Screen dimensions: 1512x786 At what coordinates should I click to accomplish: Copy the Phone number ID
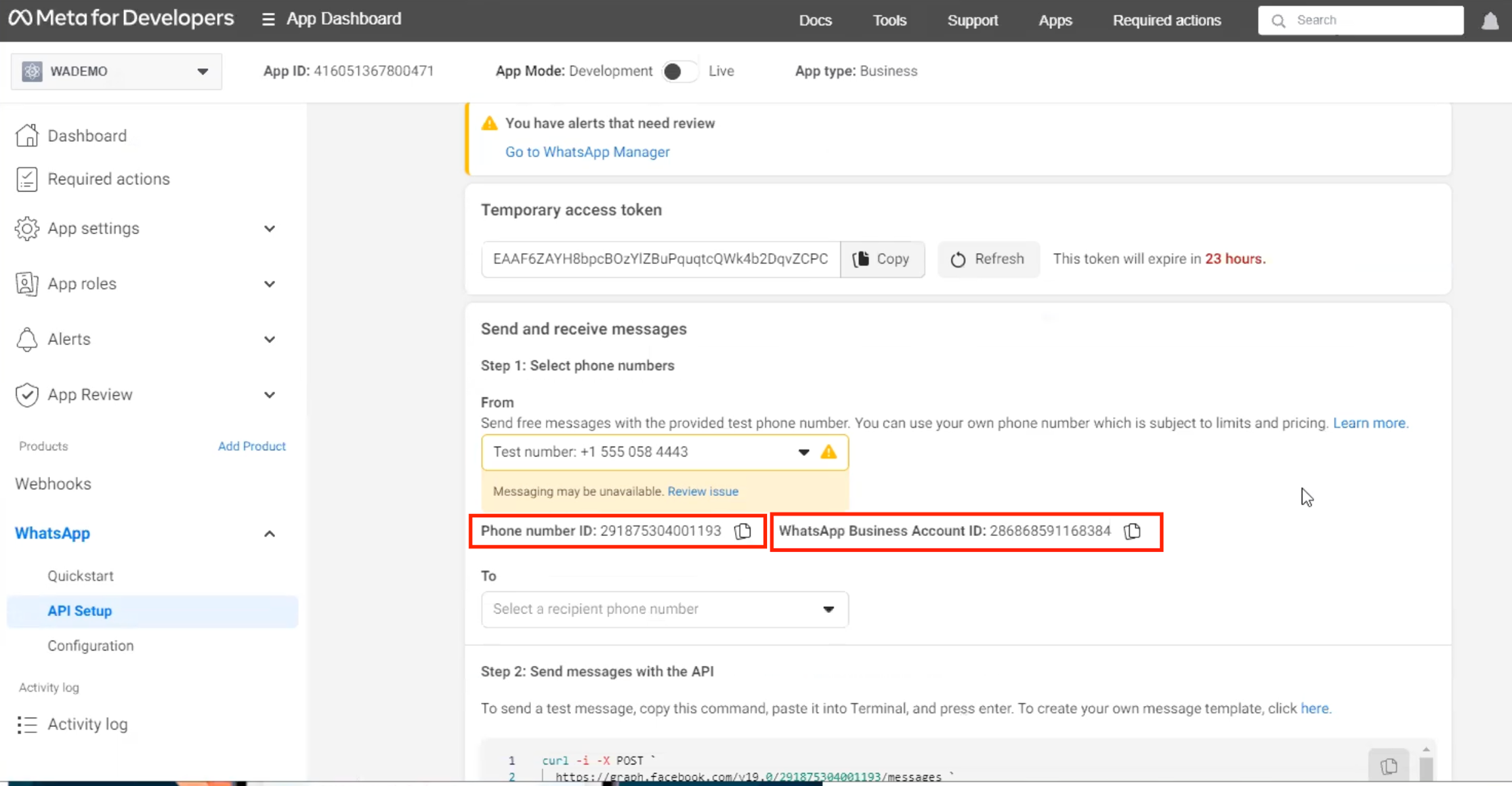point(743,531)
